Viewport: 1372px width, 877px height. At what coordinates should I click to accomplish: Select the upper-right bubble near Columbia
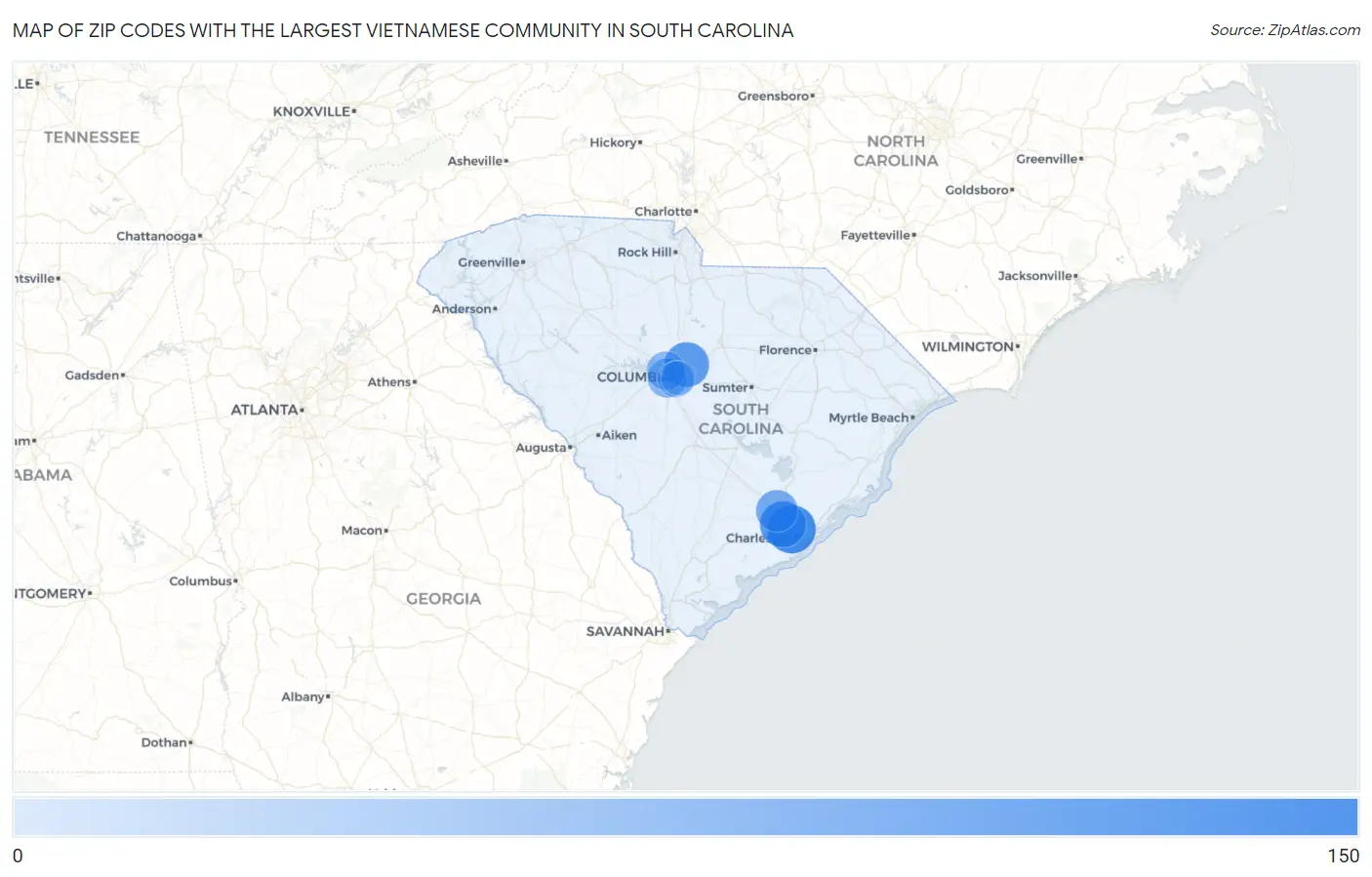click(687, 365)
